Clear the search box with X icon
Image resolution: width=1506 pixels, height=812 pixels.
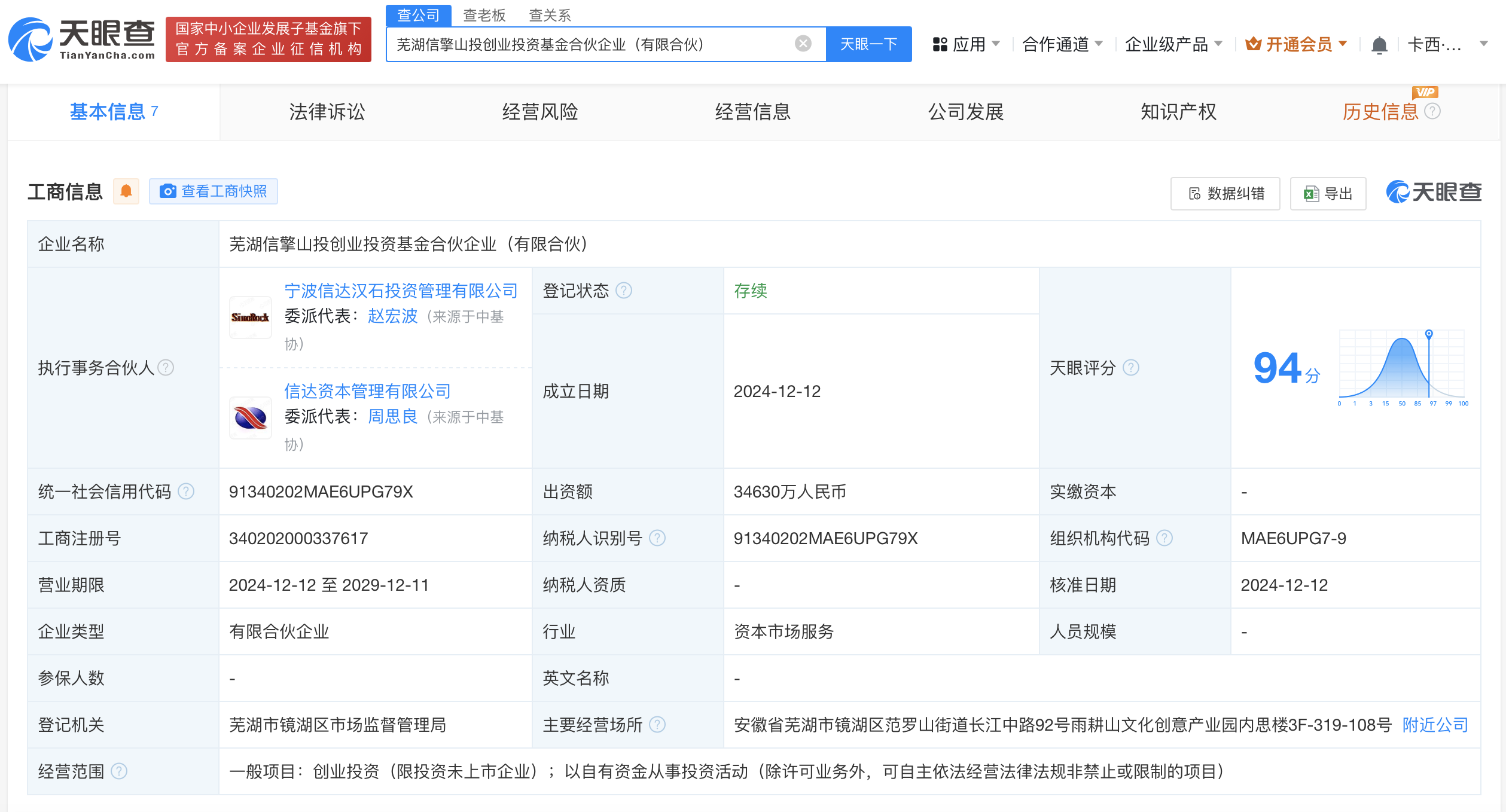click(x=803, y=44)
